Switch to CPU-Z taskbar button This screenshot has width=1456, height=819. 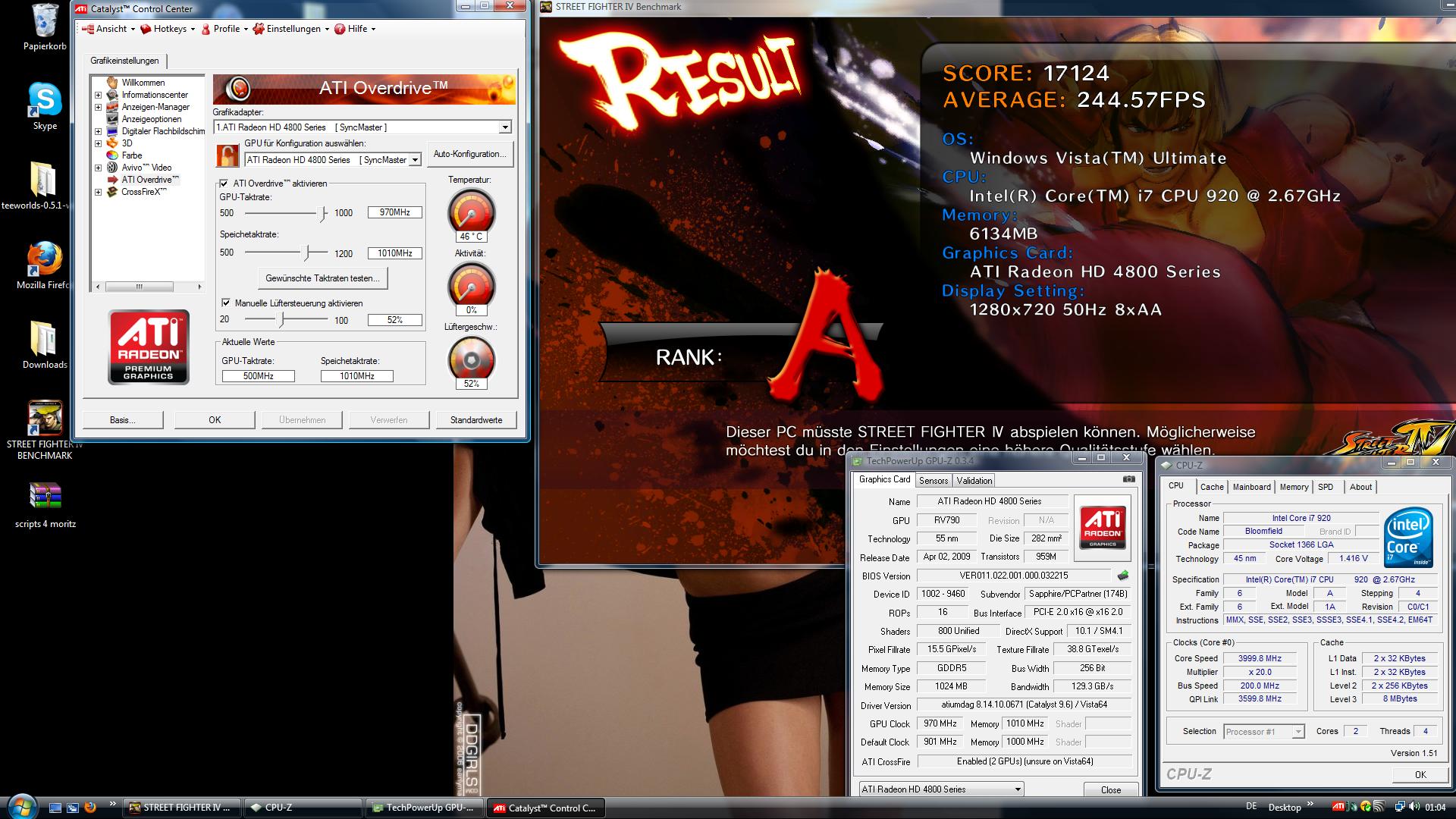[x=303, y=808]
